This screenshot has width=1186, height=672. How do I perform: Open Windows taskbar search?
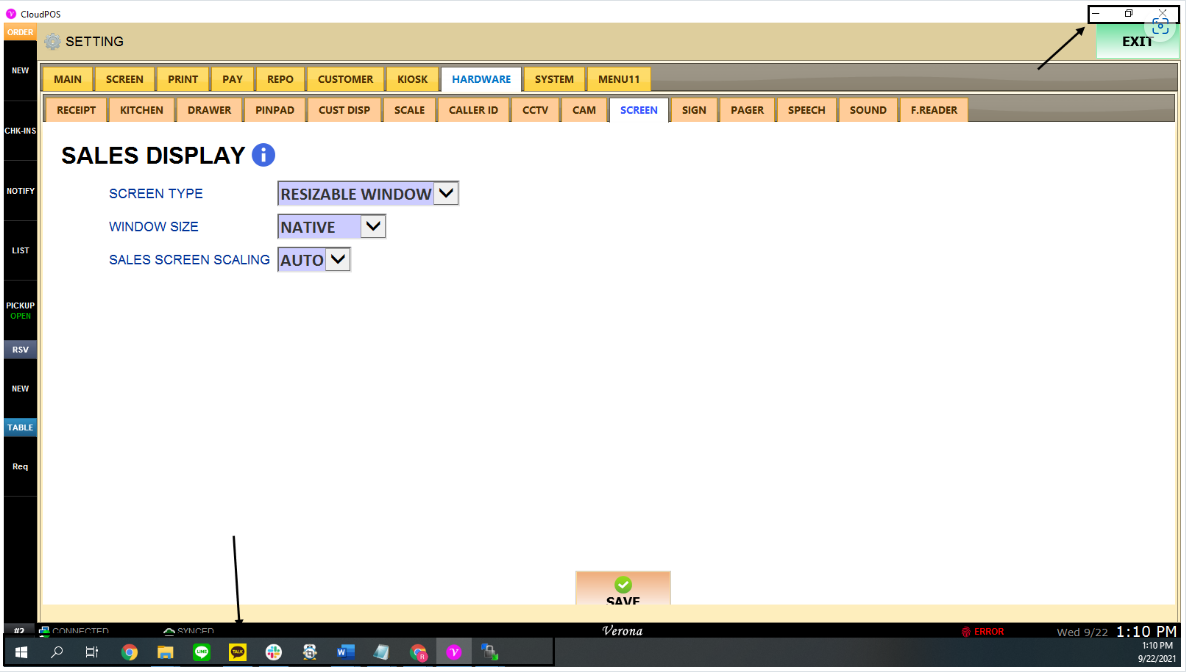coord(57,652)
